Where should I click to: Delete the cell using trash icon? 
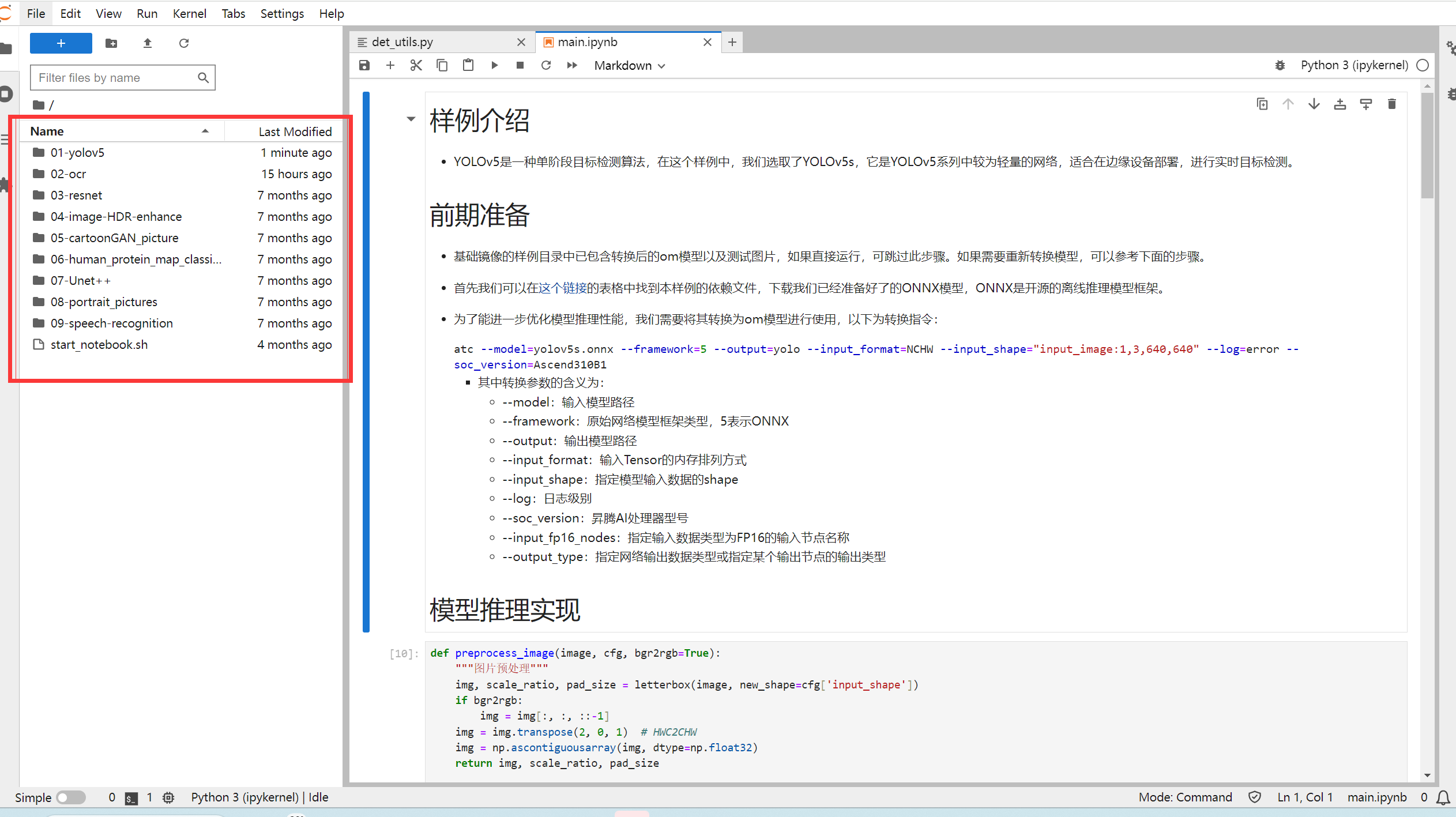pyautogui.click(x=1391, y=104)
